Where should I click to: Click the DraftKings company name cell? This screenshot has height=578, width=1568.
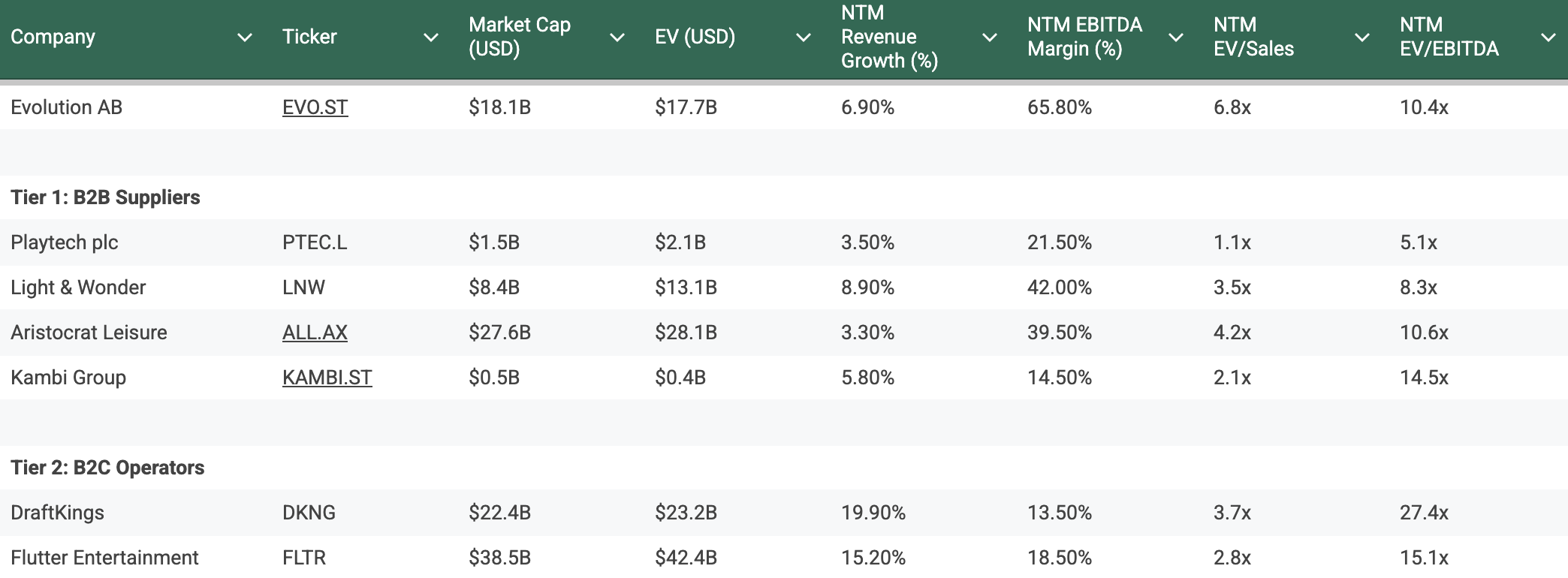pyautogui.click(x=58, y=513)
